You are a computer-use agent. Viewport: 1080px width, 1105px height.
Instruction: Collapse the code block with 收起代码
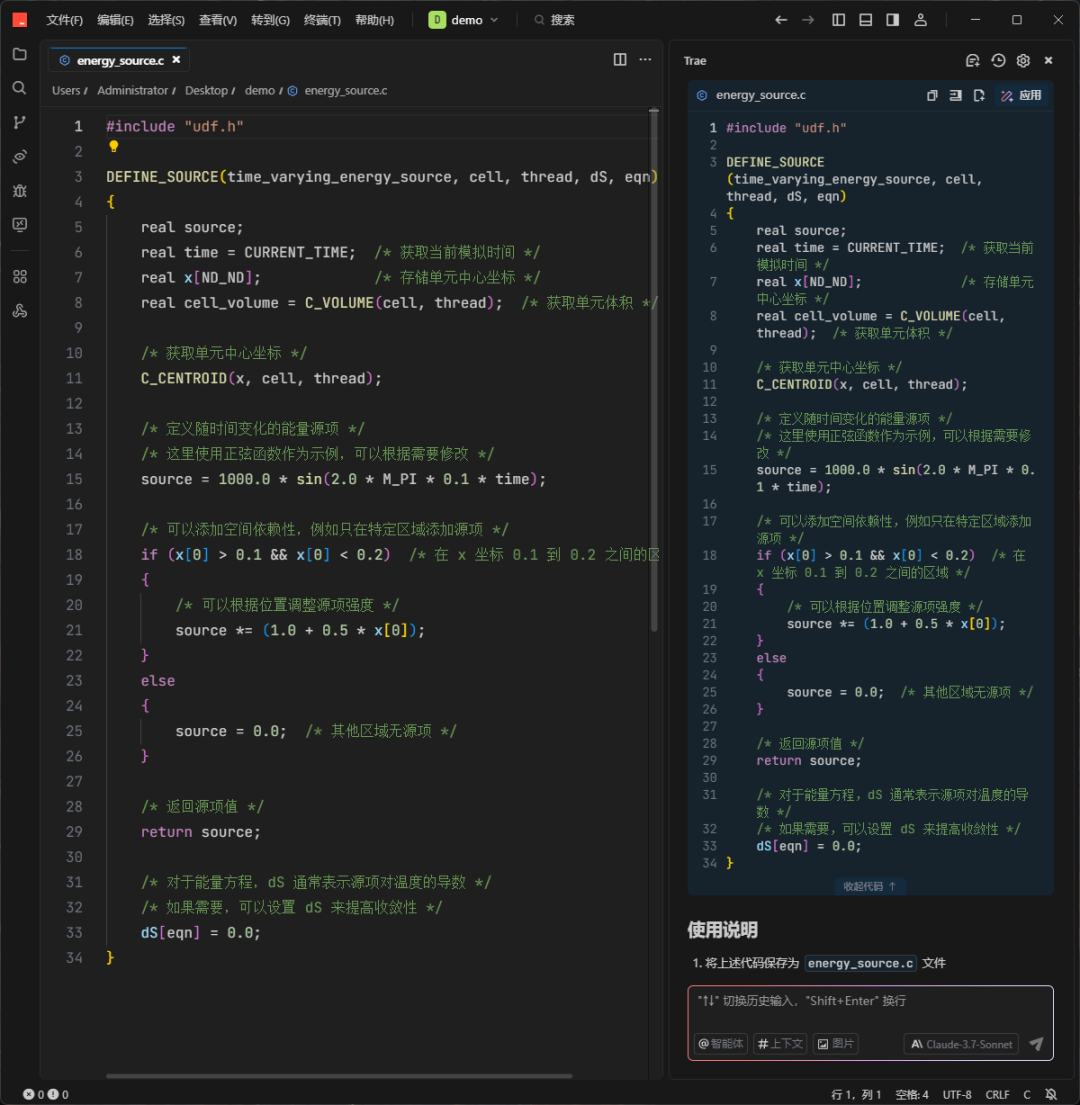[x=869, y=886]
